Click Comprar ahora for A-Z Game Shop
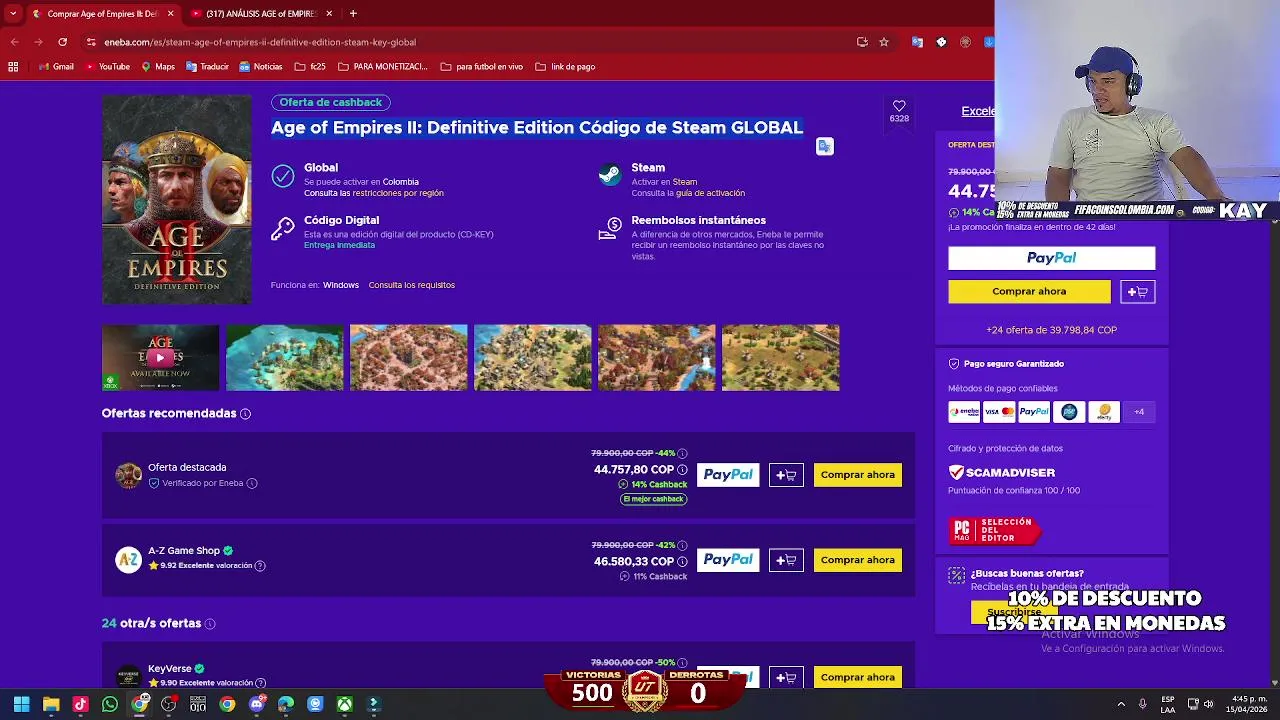 click(x=858, y=560)
